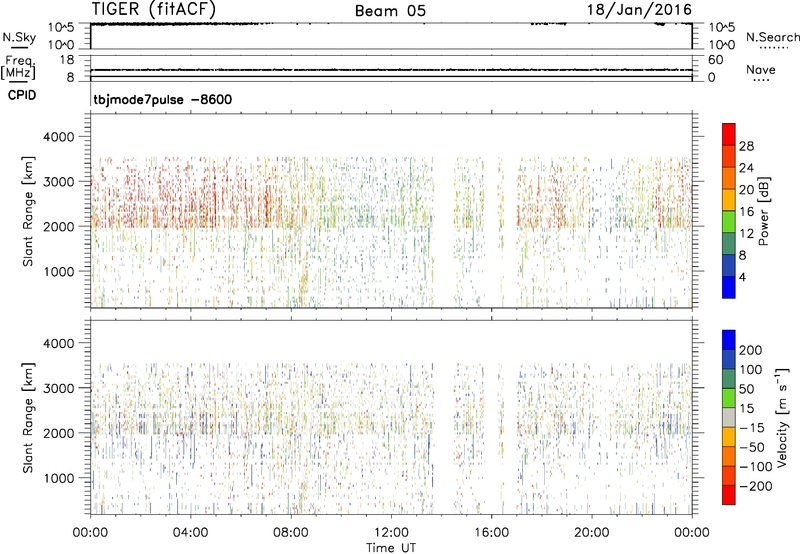Click the 3000 tick on power panel
Viewport: 800px width, 554px height.
coord(58,182)
